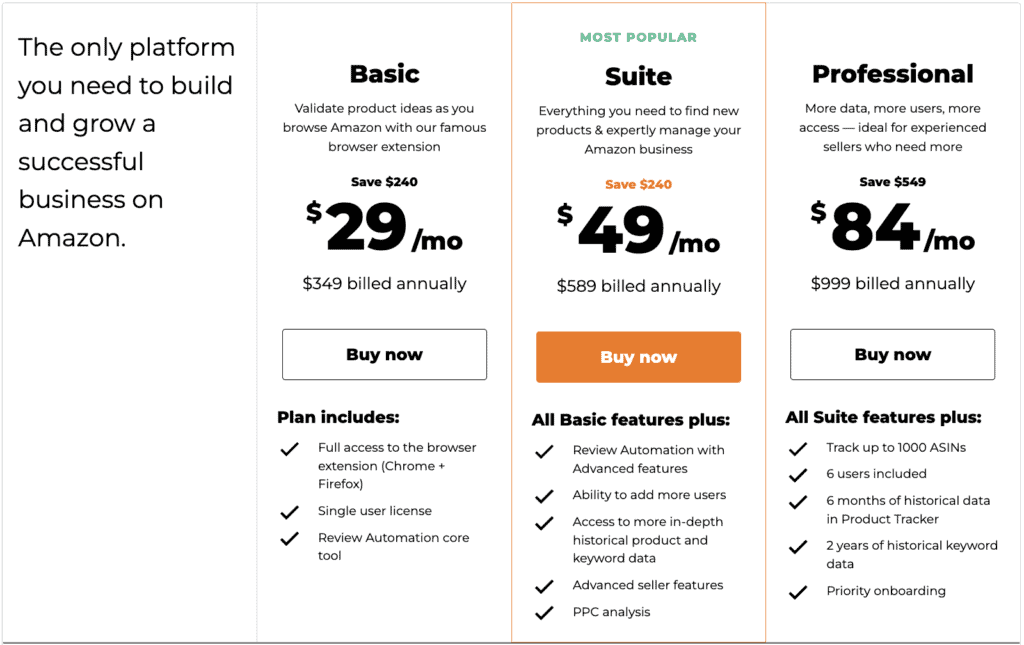The height and width of the screenshot is (645, 1024).
Task: Select the Suite plan heading
Action: click(x=638, y=76)
